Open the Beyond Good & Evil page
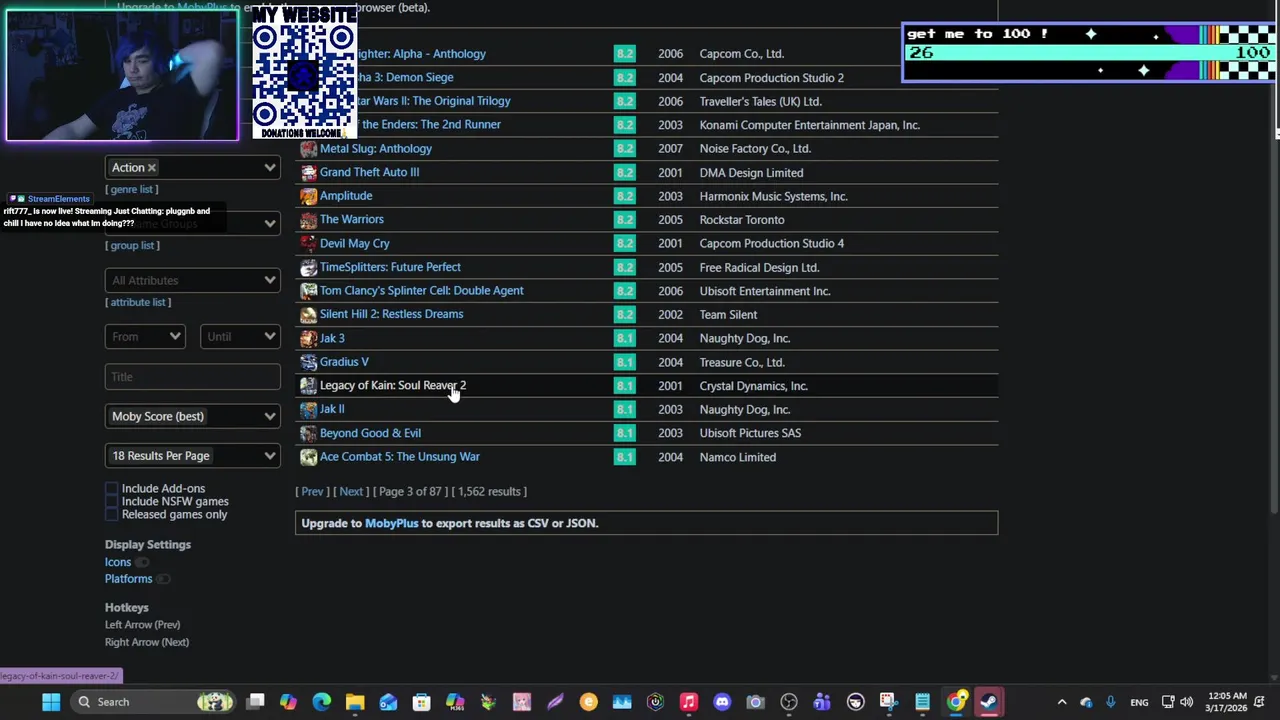The height and width of the screenshot is (720, 1280). tap(370, 433)
